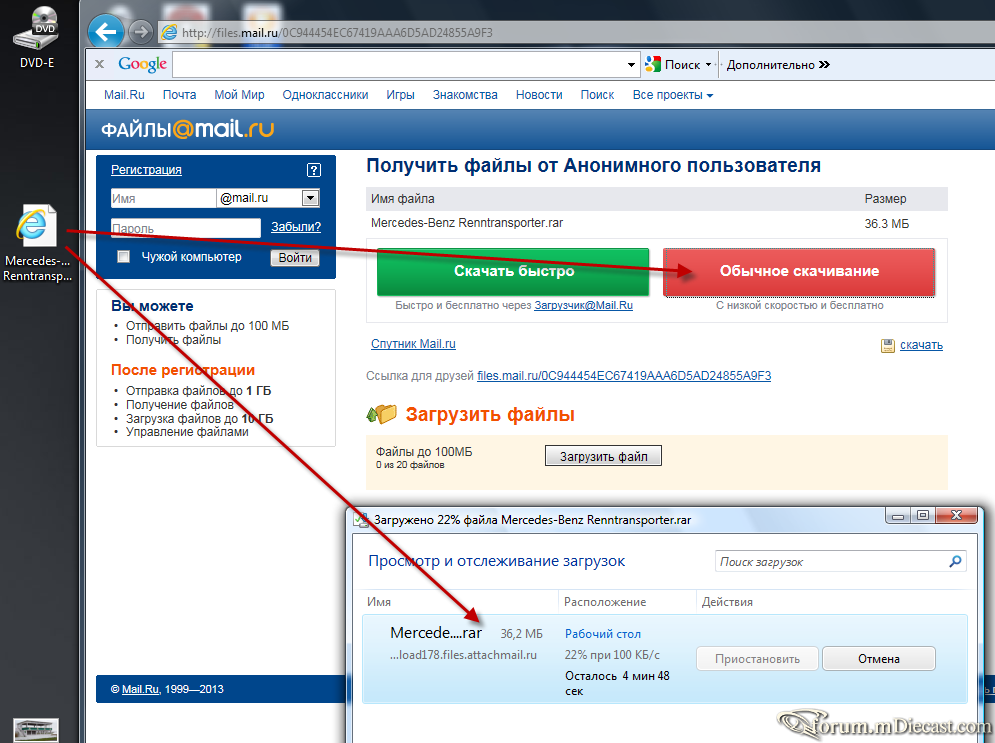Click the red Обычное скачивание button
This screenshot has width=995, height=743.
pyautogui.click(x=799, y=272)
